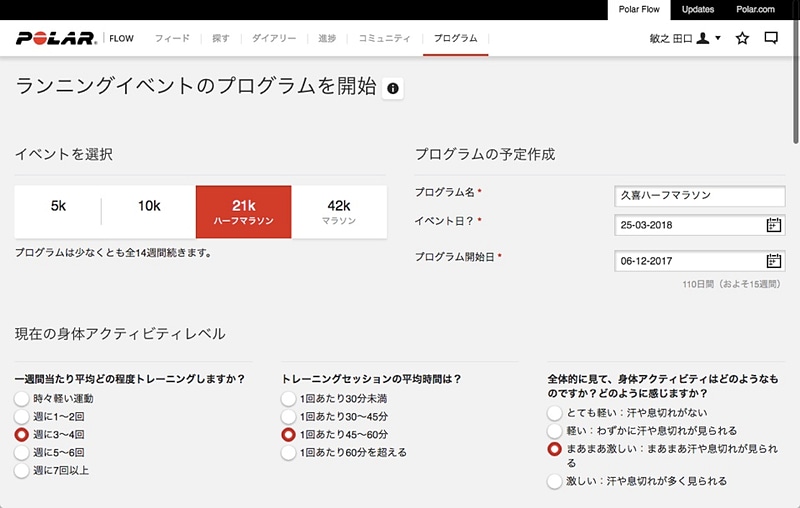Click the question 一週間当たり平均どの程度トレーニングしますか？
The image size is (800, 508).
pos(130,379)
